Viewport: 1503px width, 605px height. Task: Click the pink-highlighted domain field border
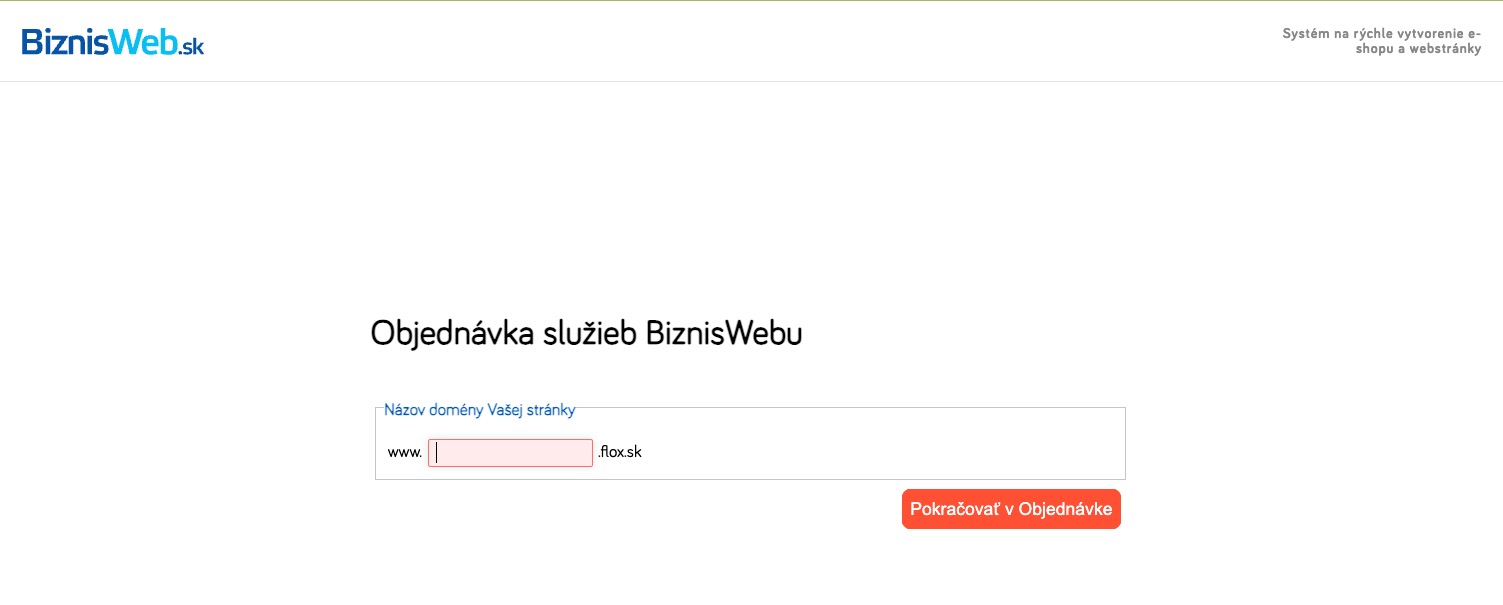pos(510,439)
